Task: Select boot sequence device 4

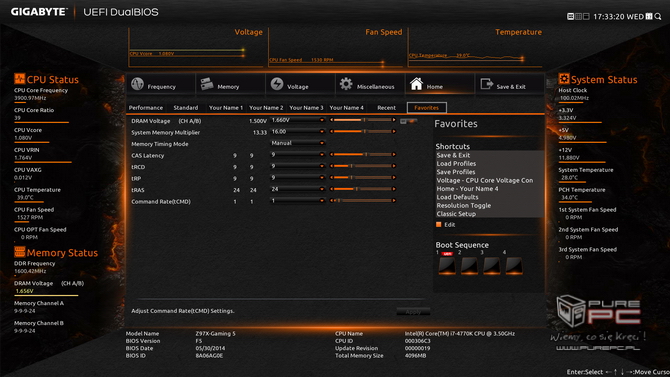Action: coord(514,265)
